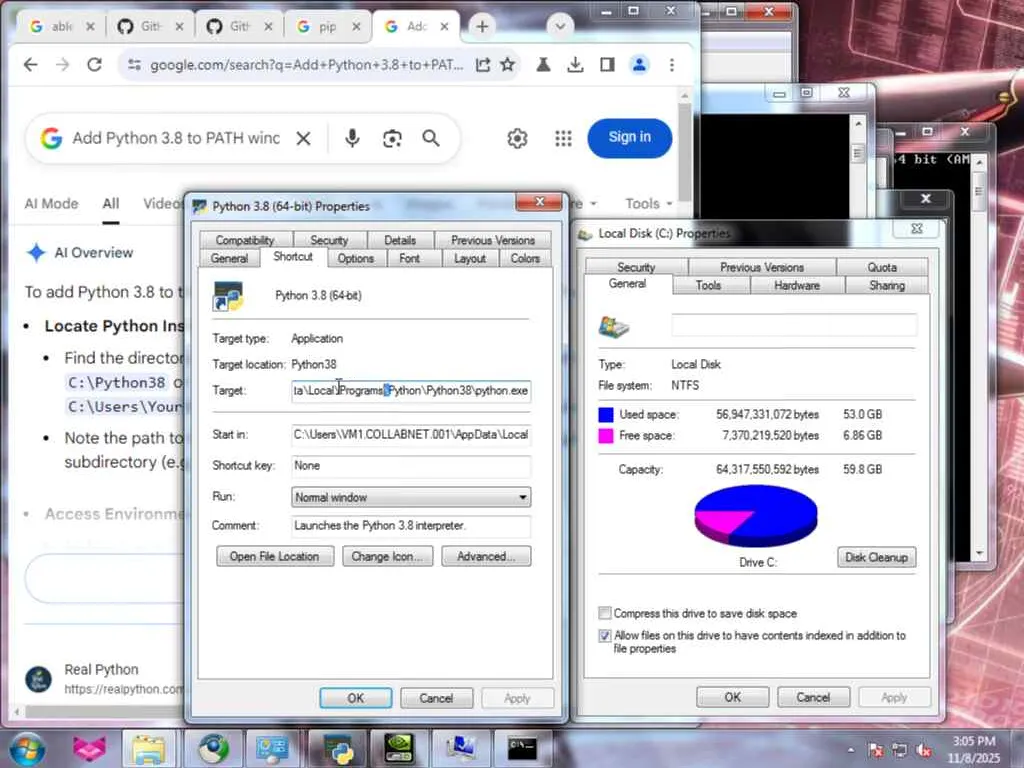
Task: Edit the Comment field text
Action: coord(411,526)
